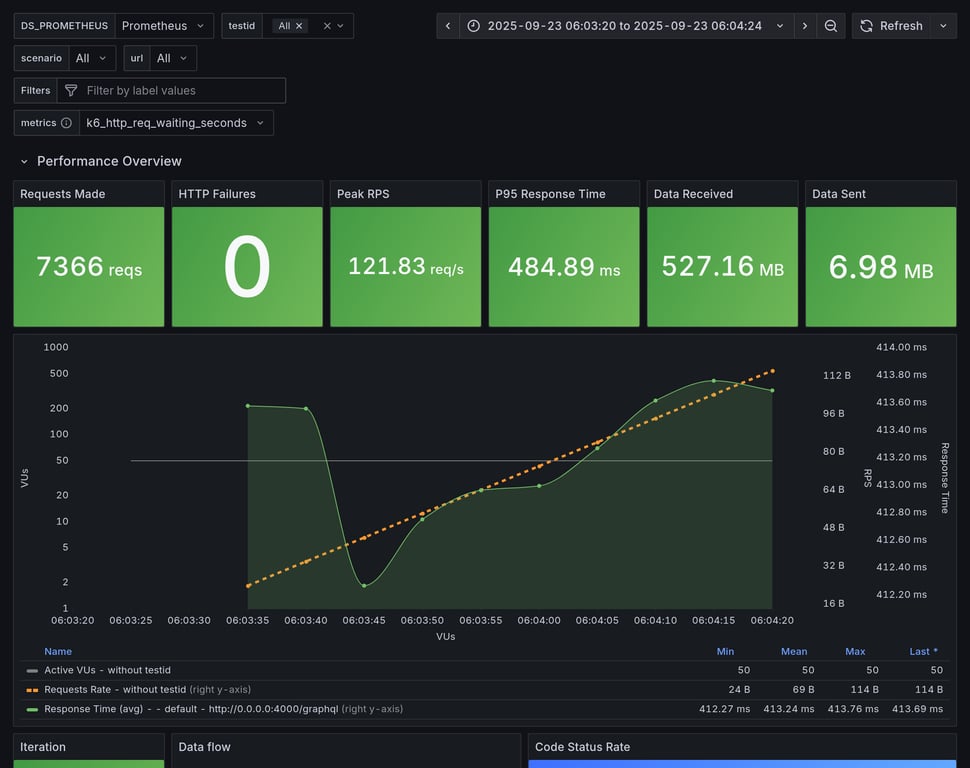Click the zoom out time range icon
This screenshot has width=970, height=768.
pyautogui.click(x=831, y=26)
